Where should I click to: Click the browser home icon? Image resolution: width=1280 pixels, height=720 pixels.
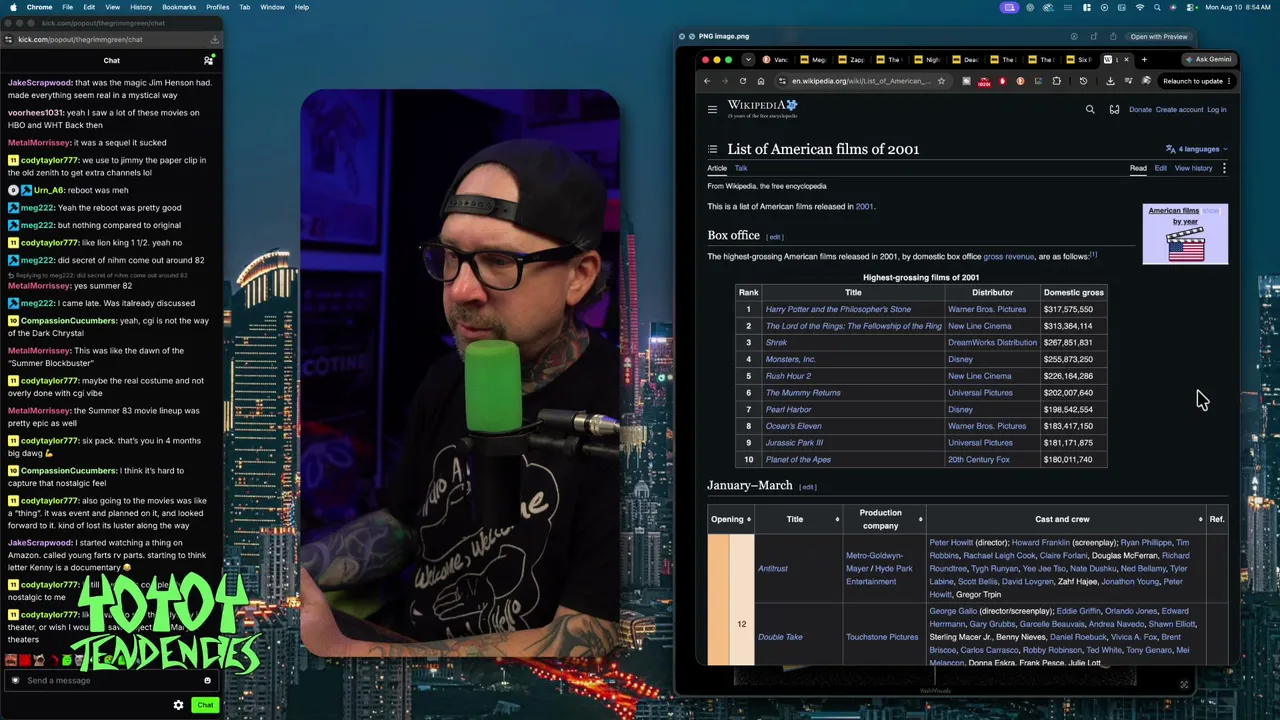click(760, 81)
